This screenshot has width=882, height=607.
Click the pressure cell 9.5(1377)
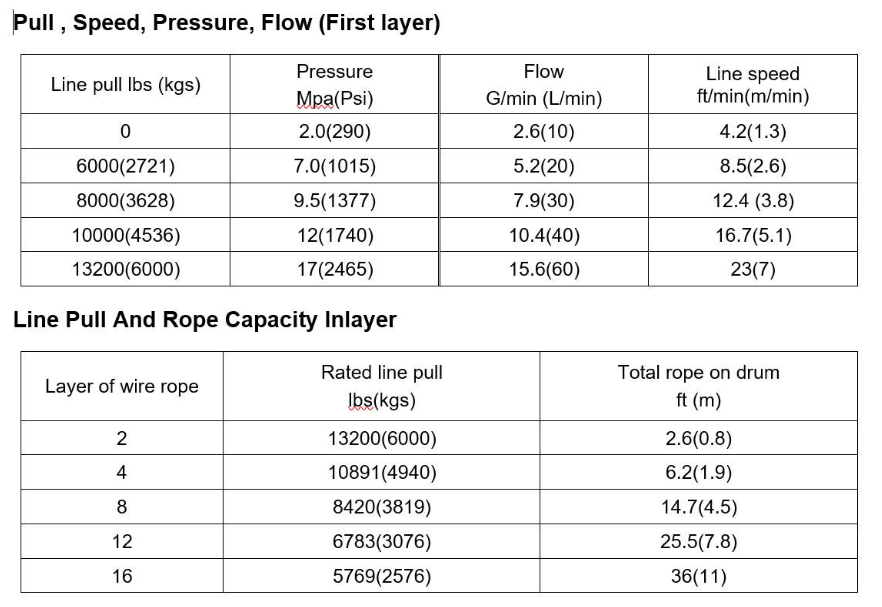tap(334, 200)
